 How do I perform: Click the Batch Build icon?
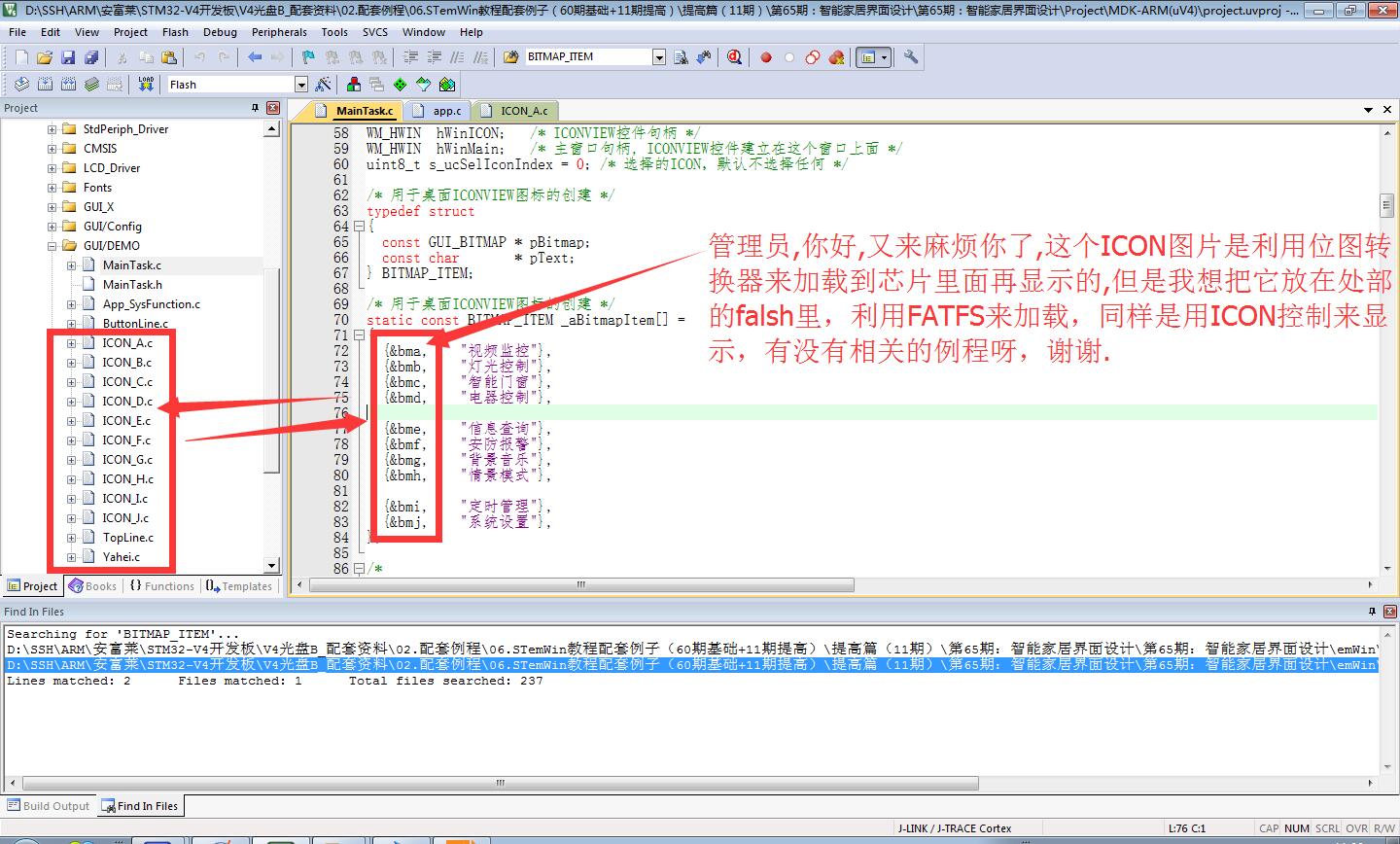(x=91, y=85)
